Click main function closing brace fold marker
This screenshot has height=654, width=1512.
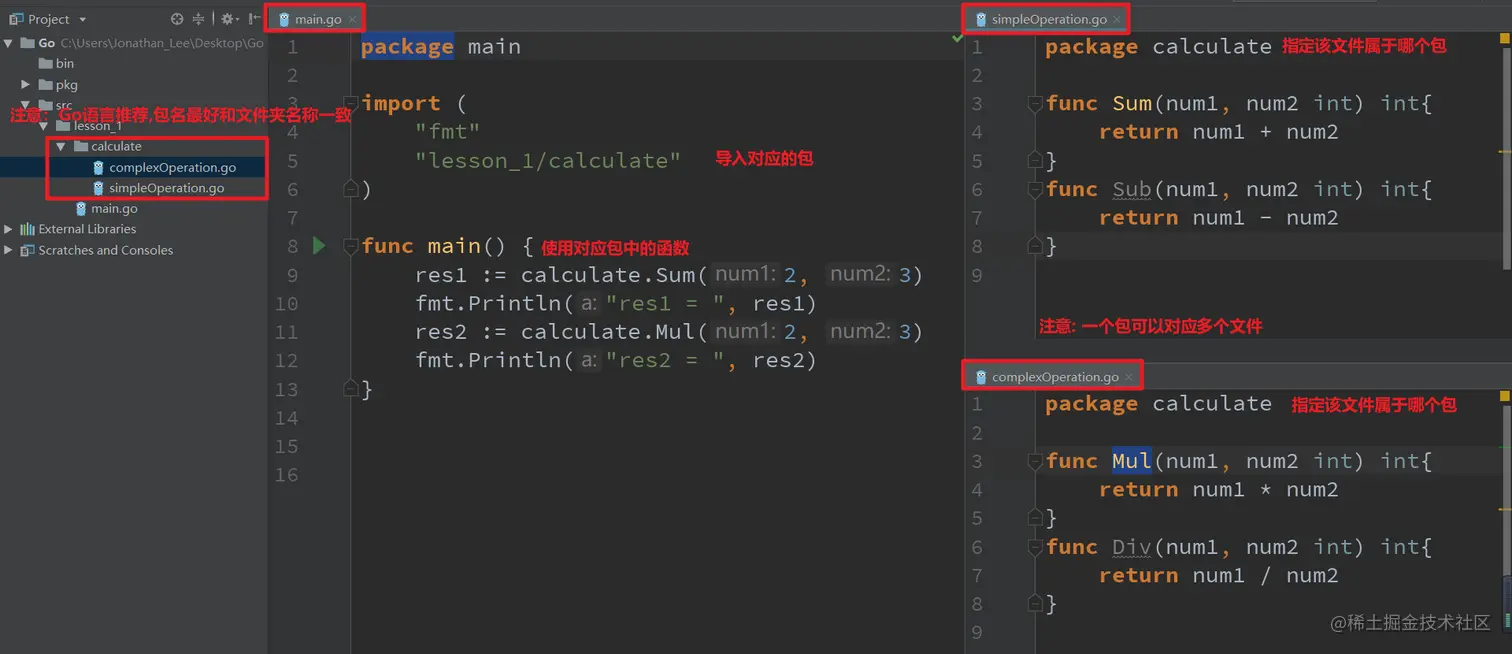tap(351, 388)
